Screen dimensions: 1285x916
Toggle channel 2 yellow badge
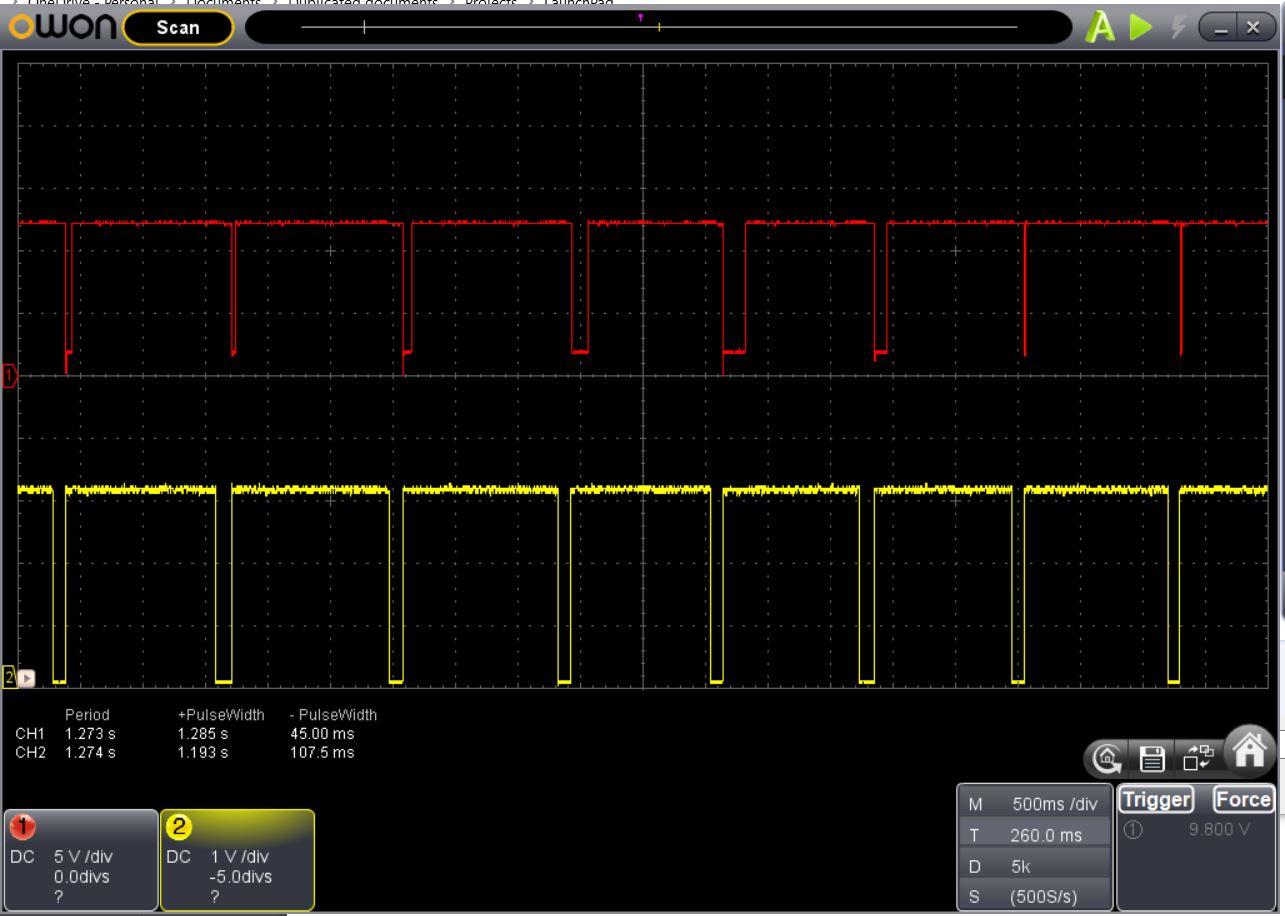(x=177, y=829)
